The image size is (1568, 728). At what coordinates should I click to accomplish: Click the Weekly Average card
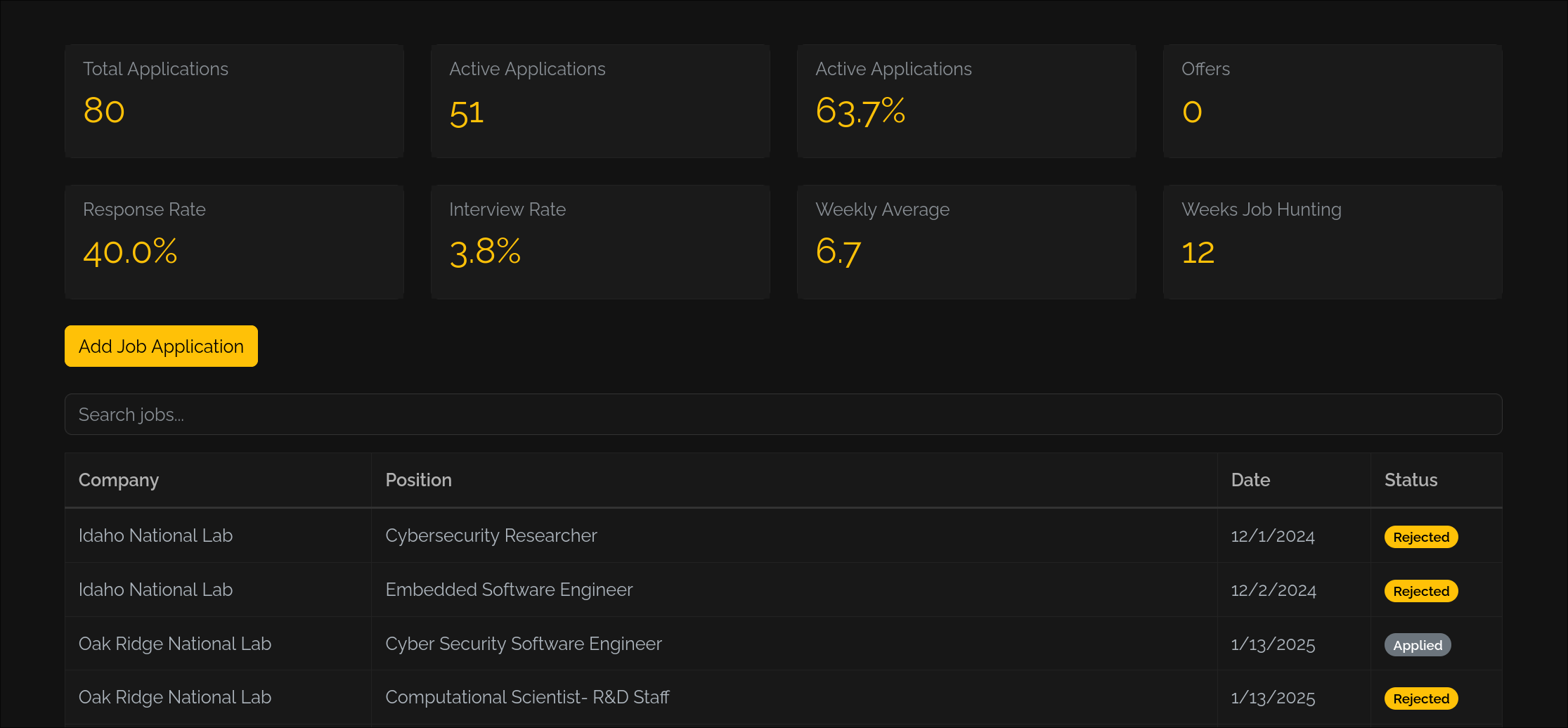point(966,242)
